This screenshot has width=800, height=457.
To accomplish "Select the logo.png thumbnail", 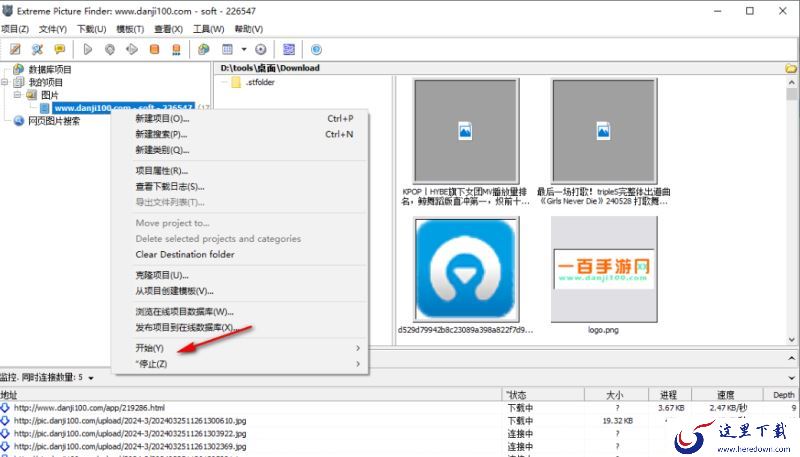I will tap(604, 269).
